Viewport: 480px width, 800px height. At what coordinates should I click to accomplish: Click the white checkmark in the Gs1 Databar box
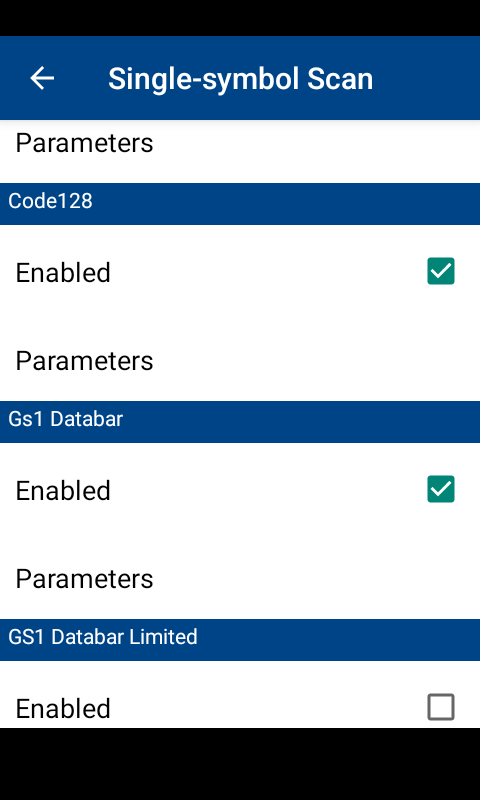click(x=441, y=489)
